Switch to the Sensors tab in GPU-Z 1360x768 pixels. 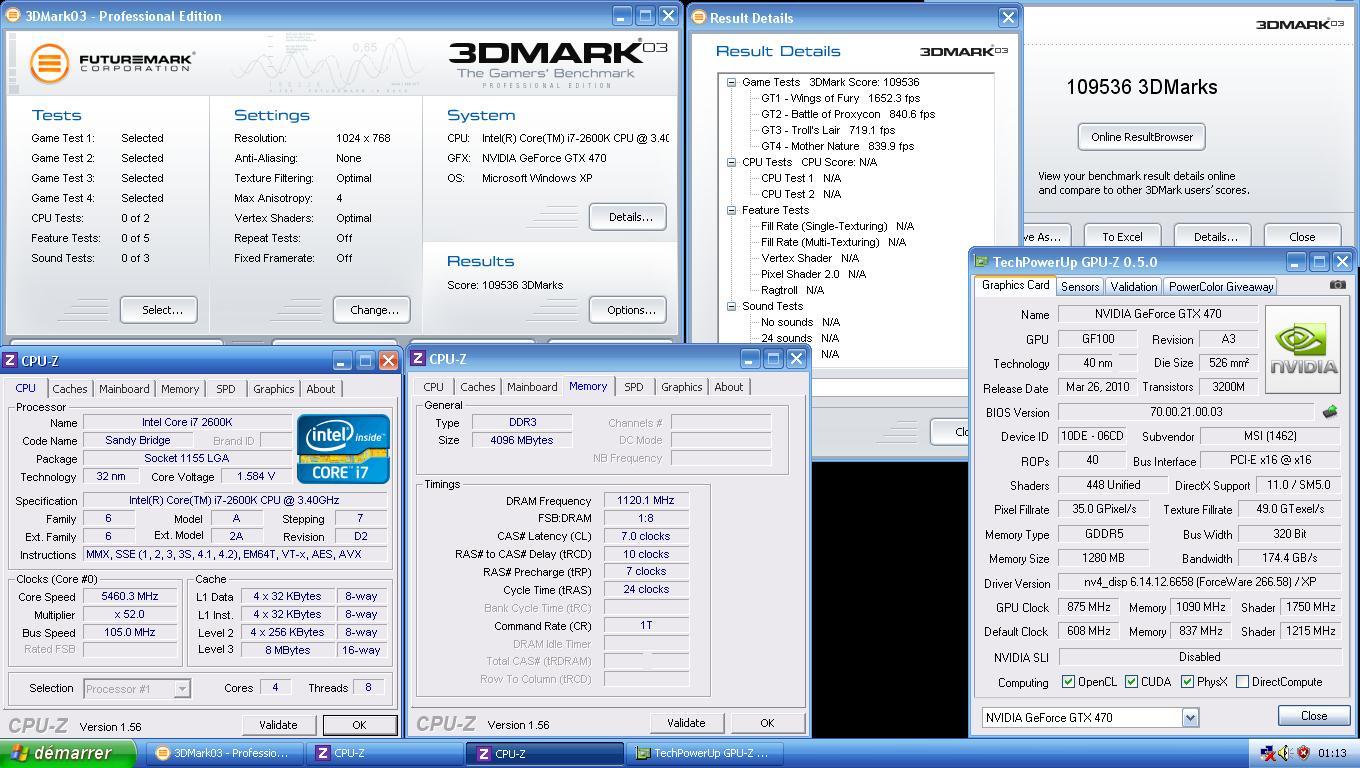point(1080,286)
